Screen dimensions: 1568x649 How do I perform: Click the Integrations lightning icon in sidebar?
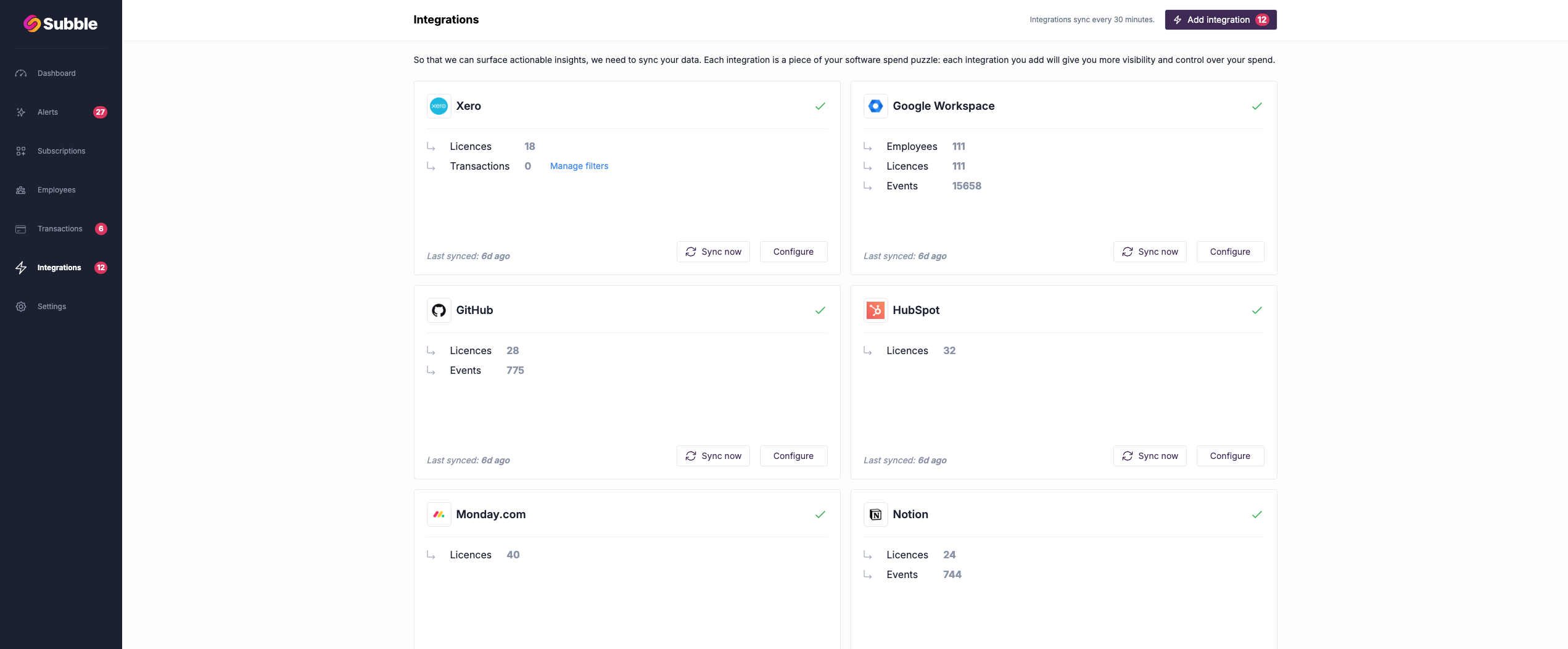pyautogui.click(x=21, y=268)
